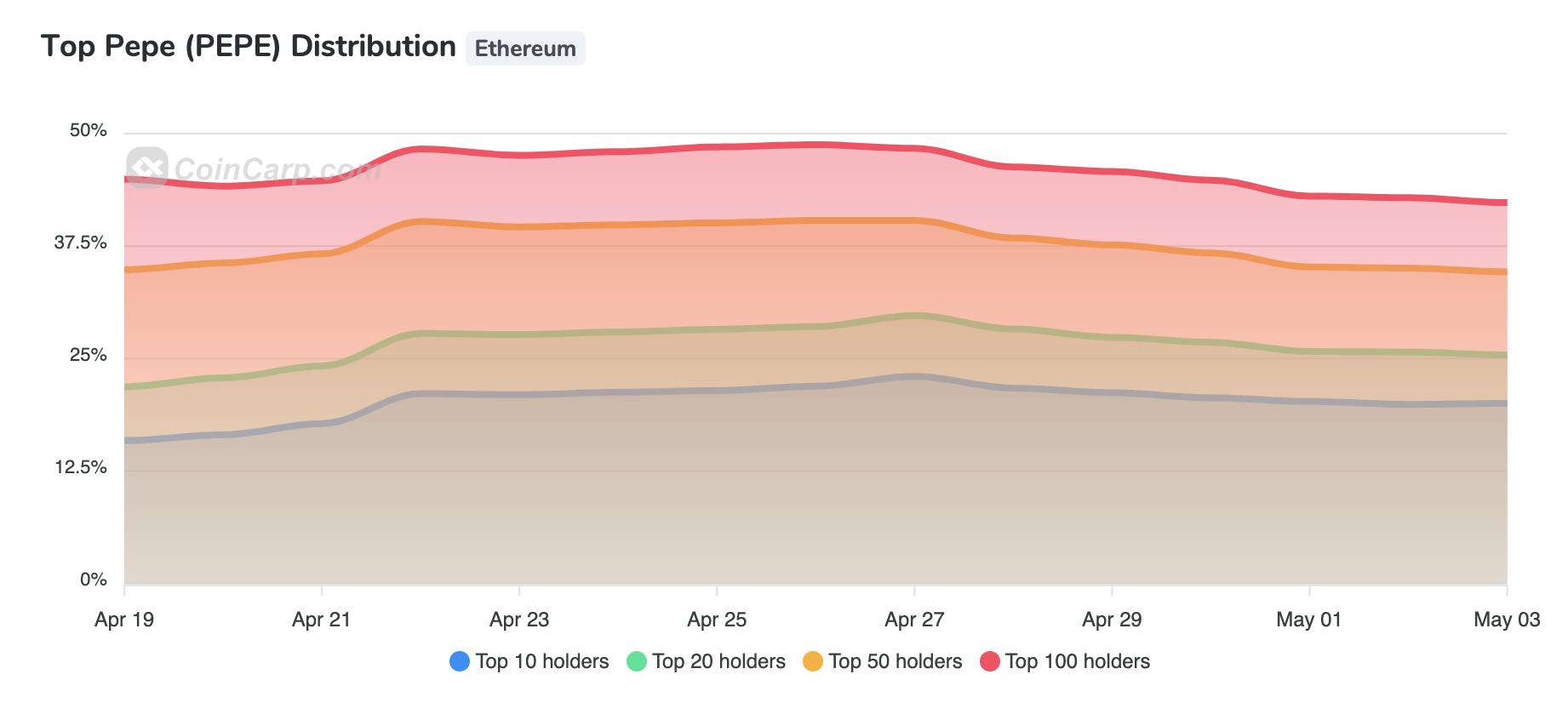1568x720 pixels.
Task: Toggle the Top 50 holders series label
Action: click(895, 661)
